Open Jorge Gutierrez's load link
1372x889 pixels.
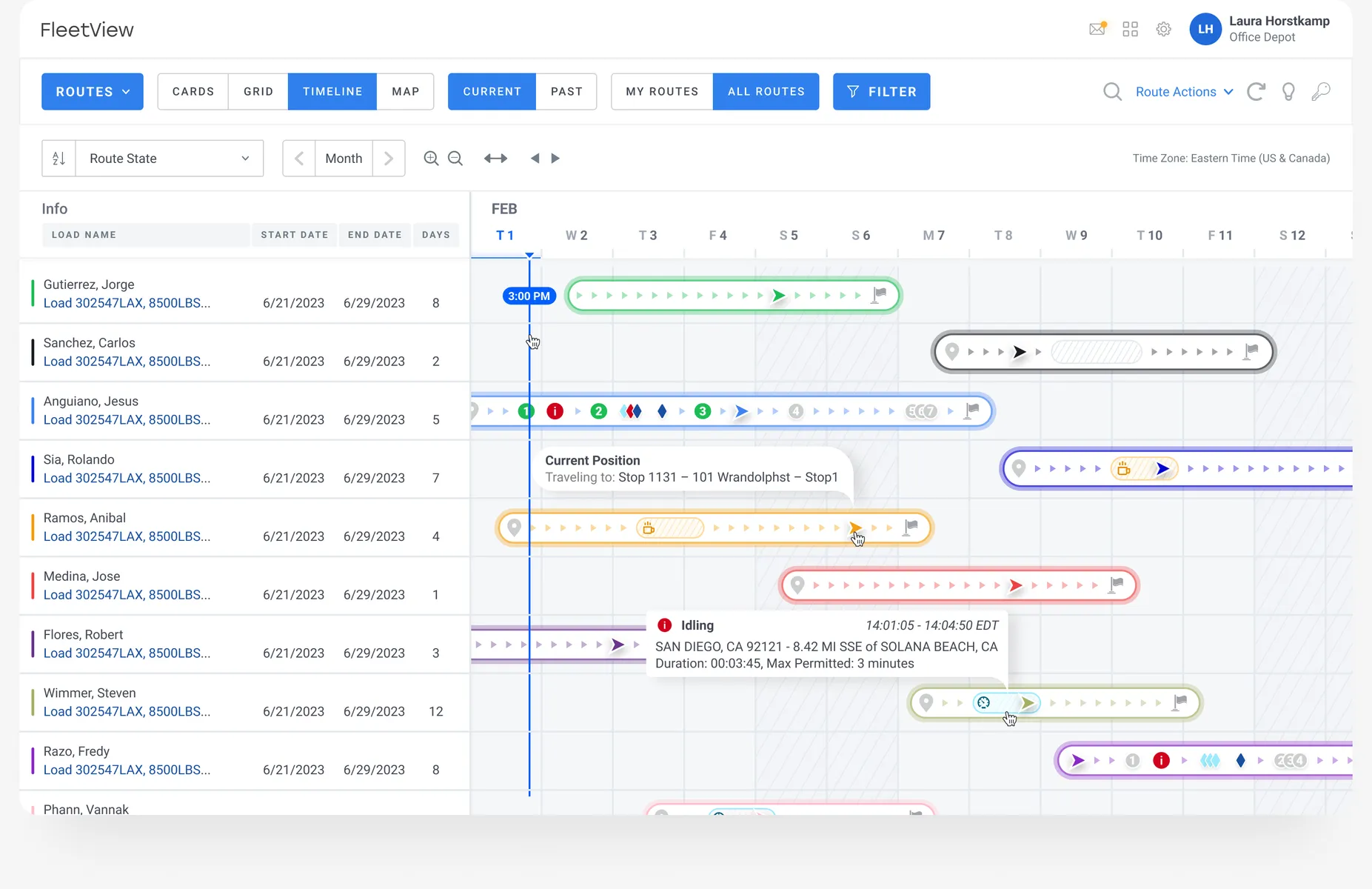[127, 303]
